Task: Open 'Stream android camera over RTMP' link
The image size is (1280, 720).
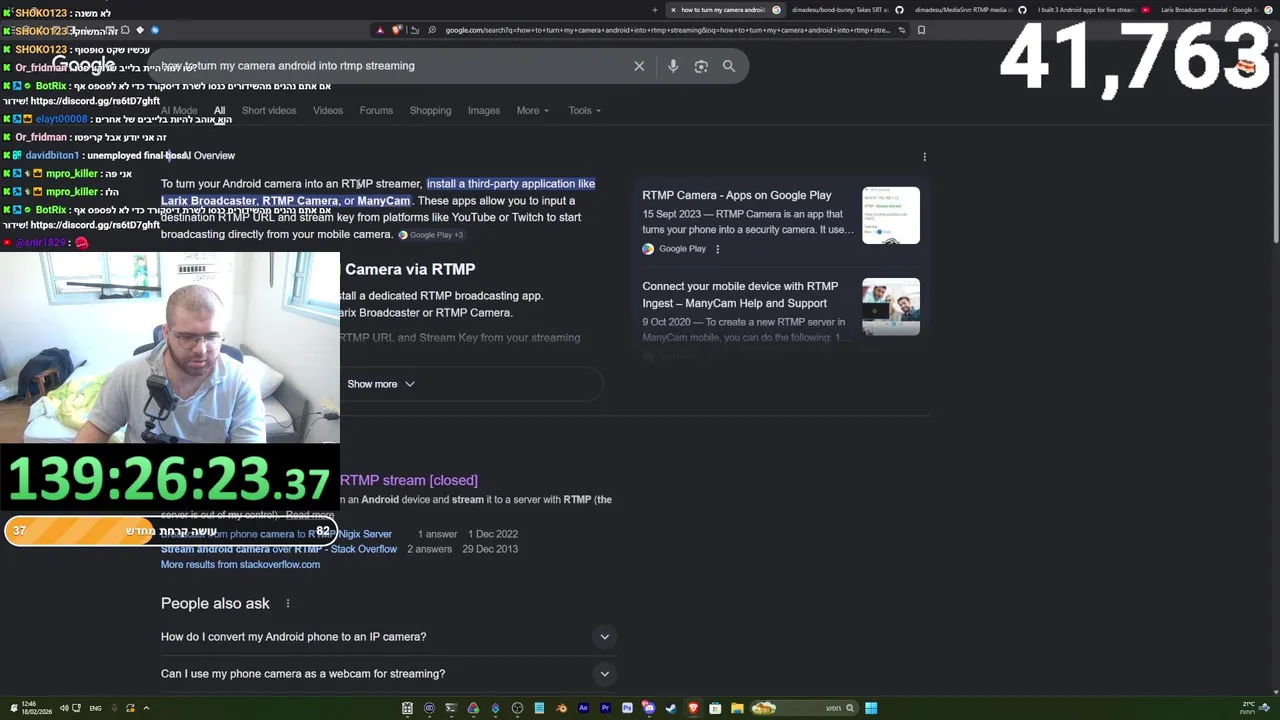Action: point(279,549)
